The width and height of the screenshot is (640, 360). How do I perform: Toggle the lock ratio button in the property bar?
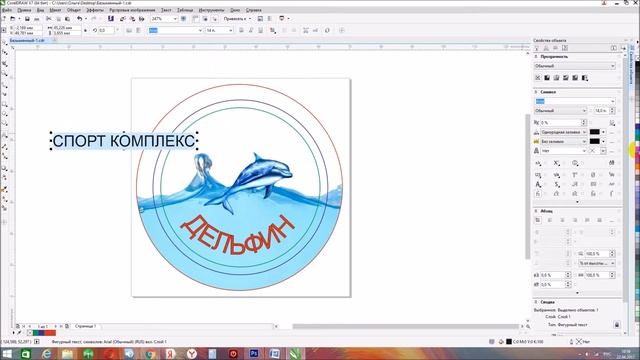[x=85, y=30]
